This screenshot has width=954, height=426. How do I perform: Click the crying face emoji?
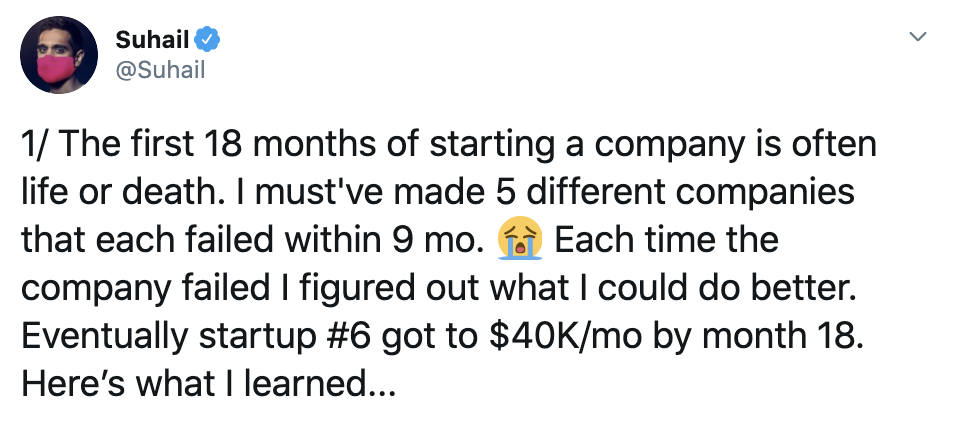pyautogui.click(x=519, y=238)
